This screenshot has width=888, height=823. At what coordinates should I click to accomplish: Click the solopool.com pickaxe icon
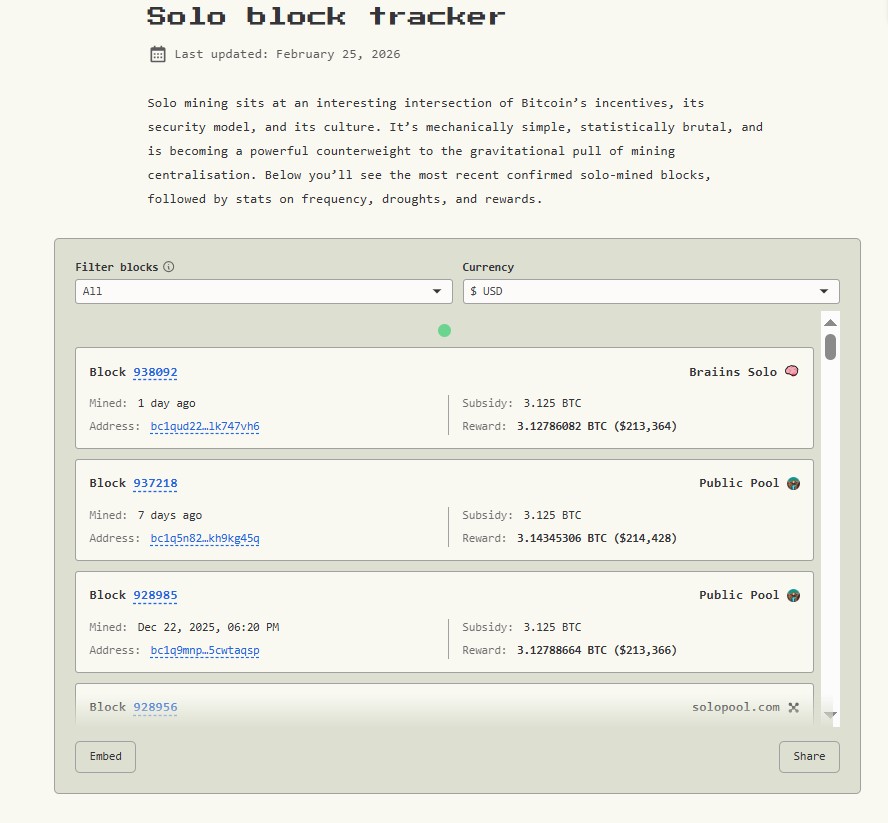(793, 707)
